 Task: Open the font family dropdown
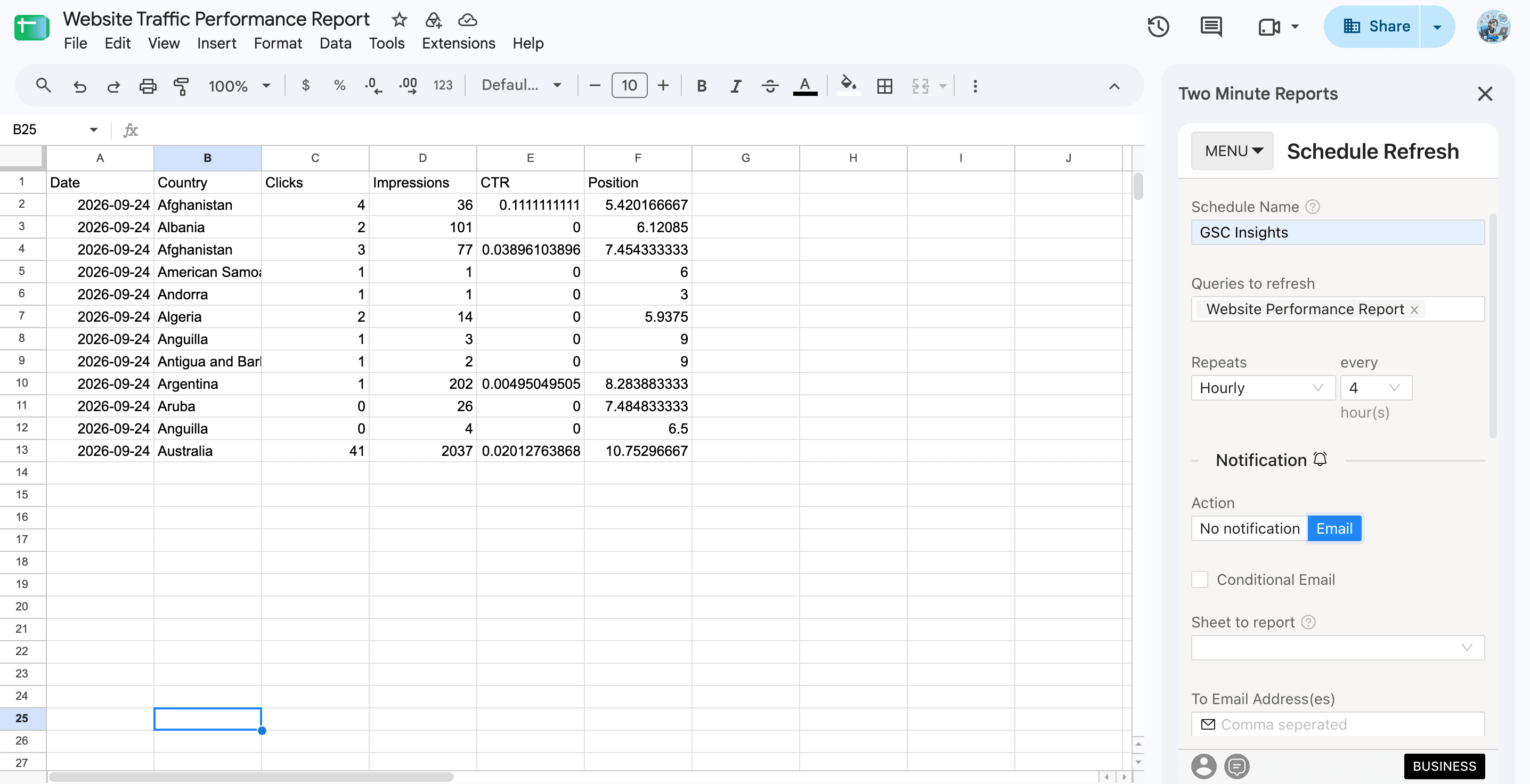tap(521, 86)
